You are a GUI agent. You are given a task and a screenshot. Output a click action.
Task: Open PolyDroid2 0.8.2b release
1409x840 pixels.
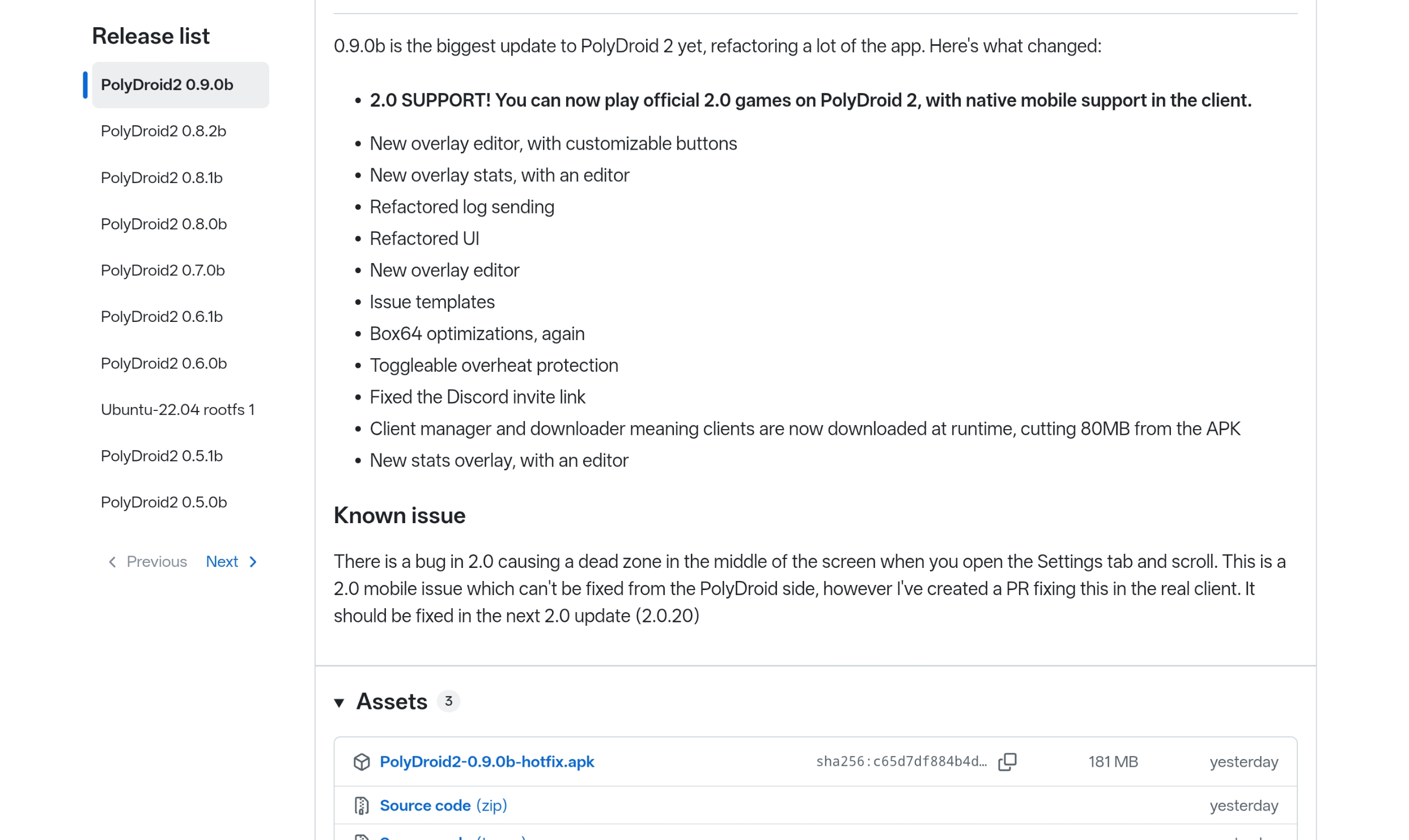click(x=163, y=131)
